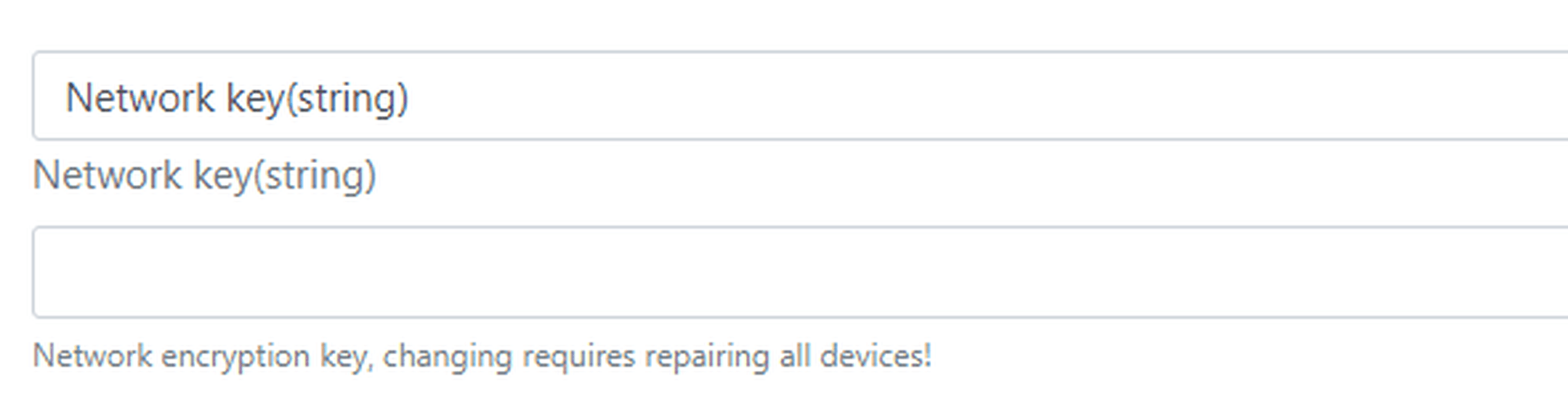1568x409 pixels.
Task: Click the placeholder text inside the top field
Action: coord(237,98)
